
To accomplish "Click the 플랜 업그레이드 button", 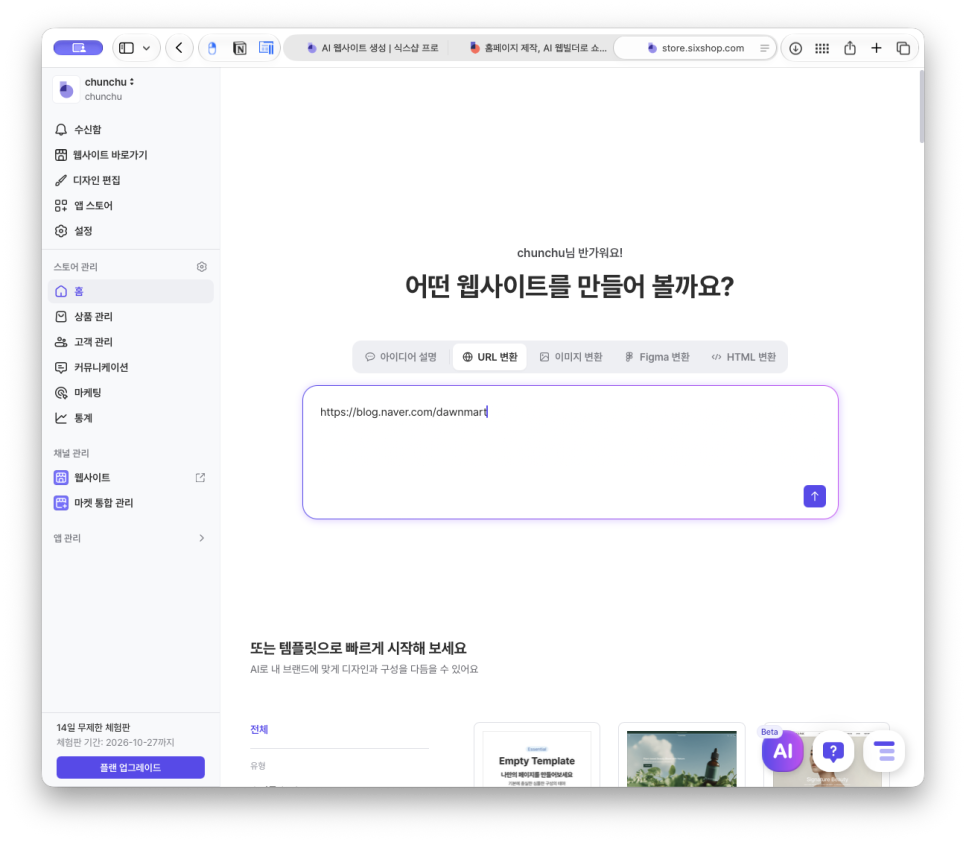I will point(131,767).
